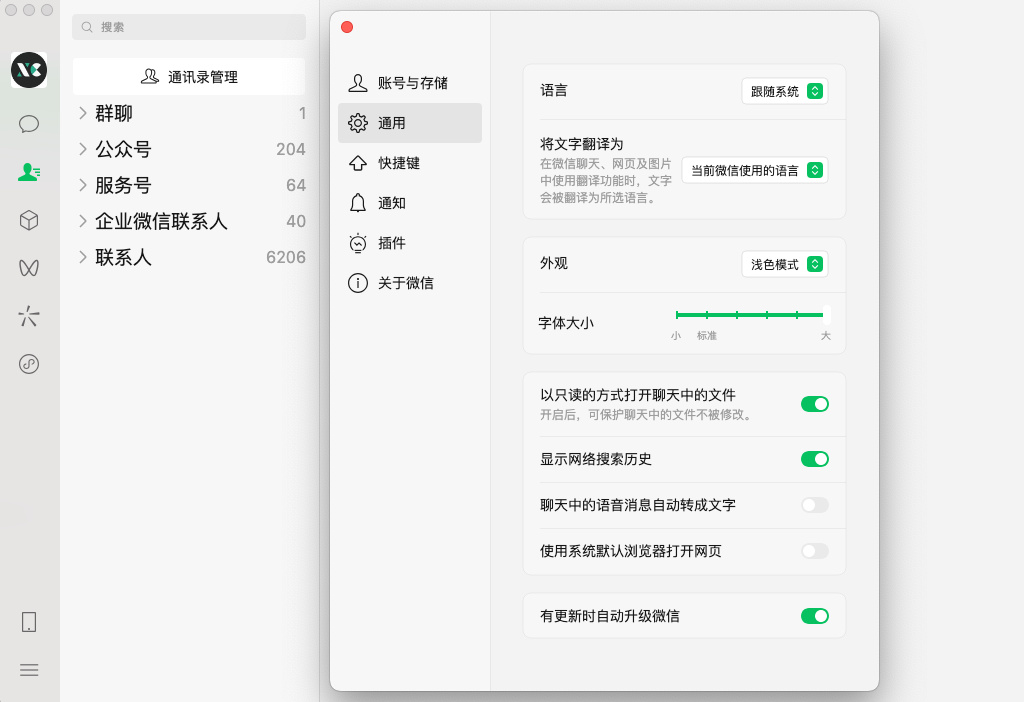Viewport: 1024px width, 702px height.
Task: Click the plugin icon next to 插件
Action: 358,243
